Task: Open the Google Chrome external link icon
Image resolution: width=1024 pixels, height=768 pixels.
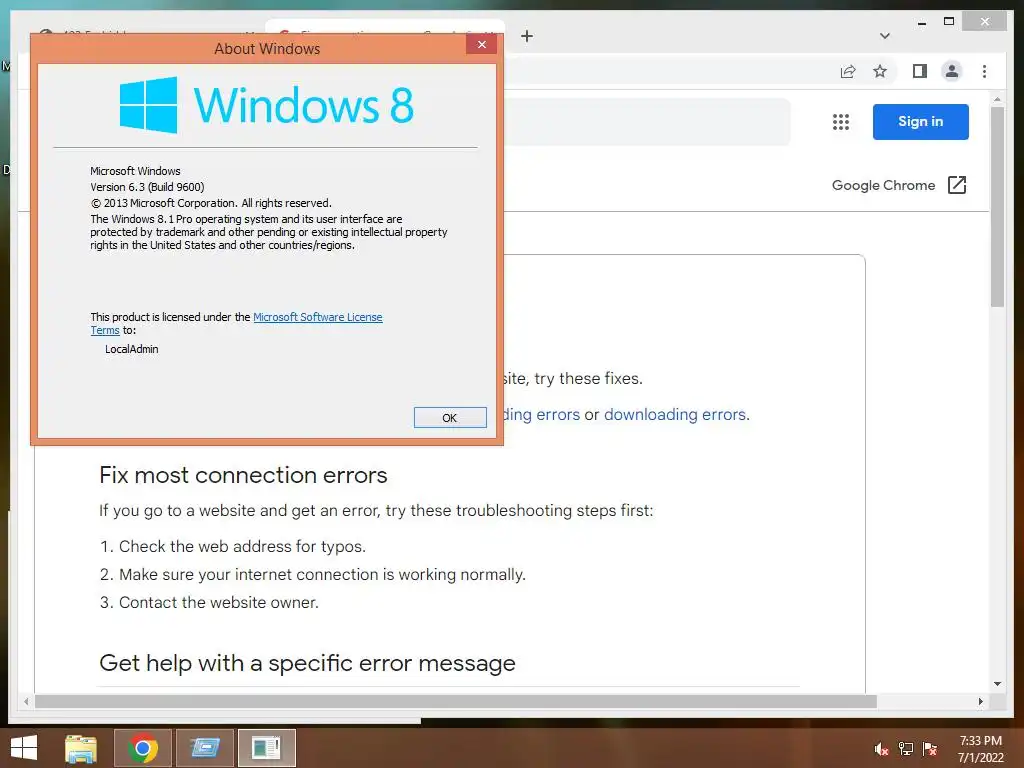Action: coord(956,185)
